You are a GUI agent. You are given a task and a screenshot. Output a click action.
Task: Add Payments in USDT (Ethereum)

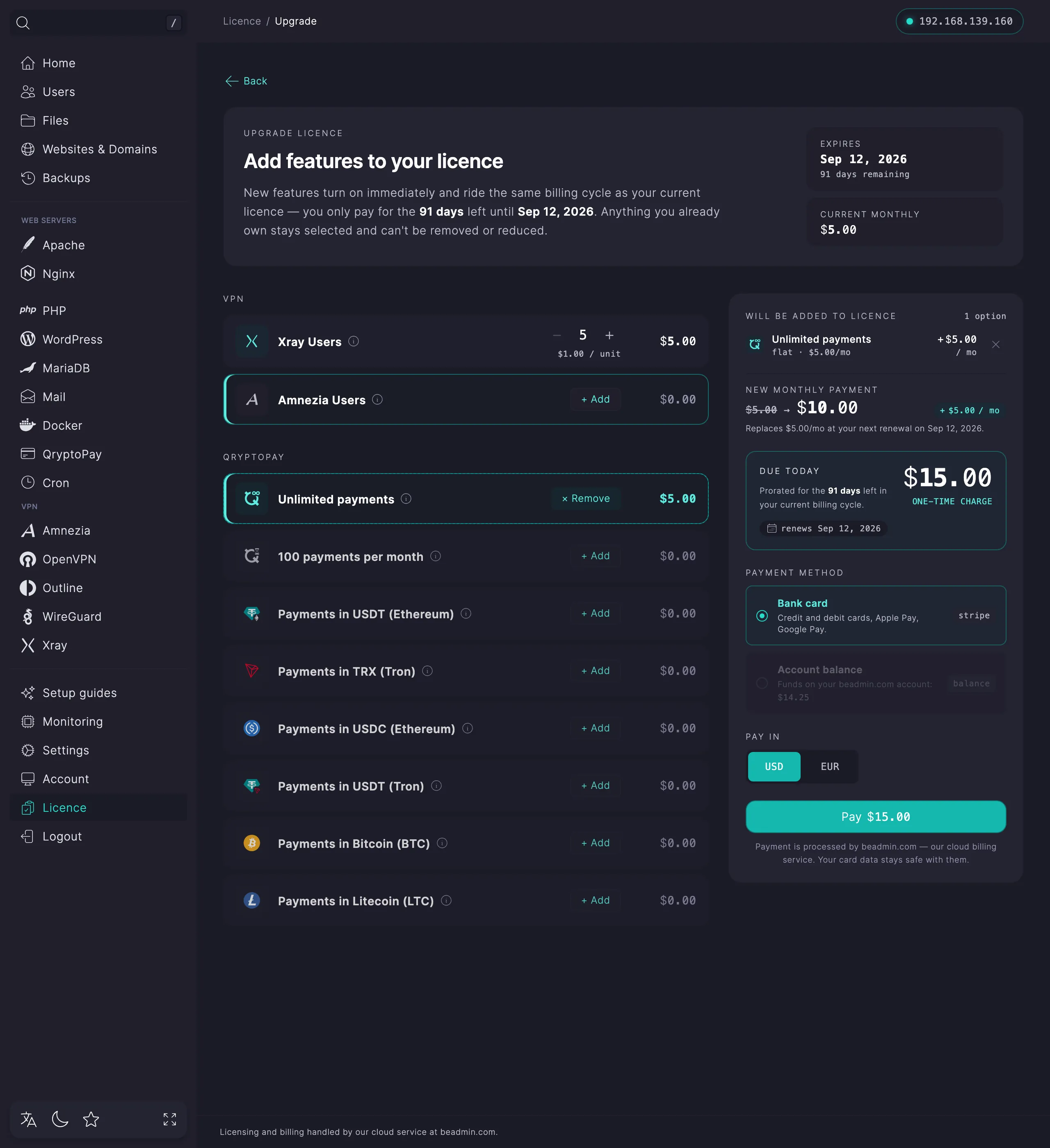(596, 613)
